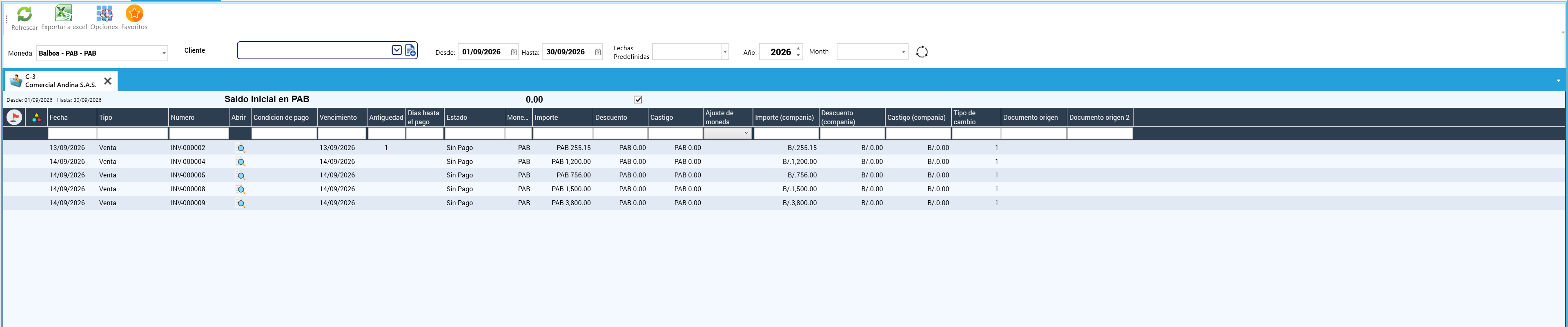The image size is (1568, 327).
Task: Click the add-document icon beside Cliente field
Action: pyautogui.click(x=411, y=51)
